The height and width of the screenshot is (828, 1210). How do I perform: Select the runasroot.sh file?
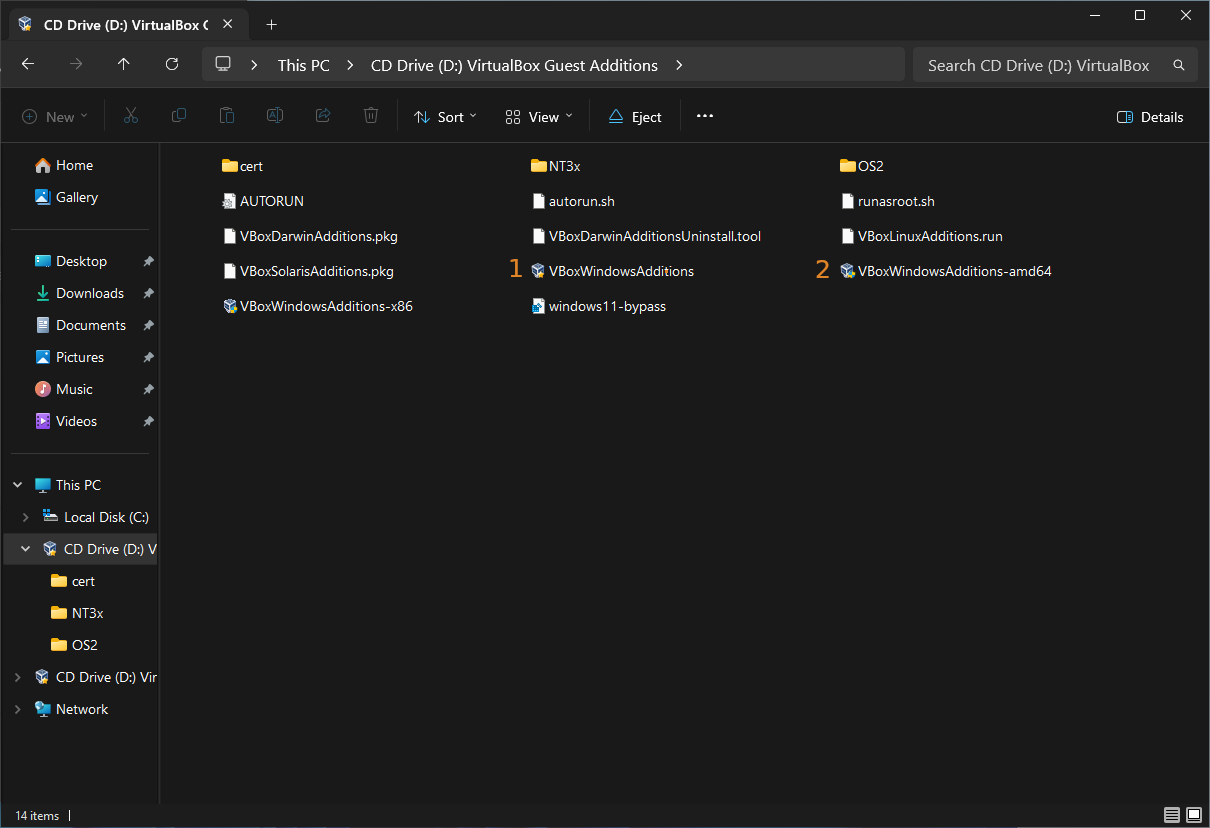pyautogui.click(x=888, y=201)
